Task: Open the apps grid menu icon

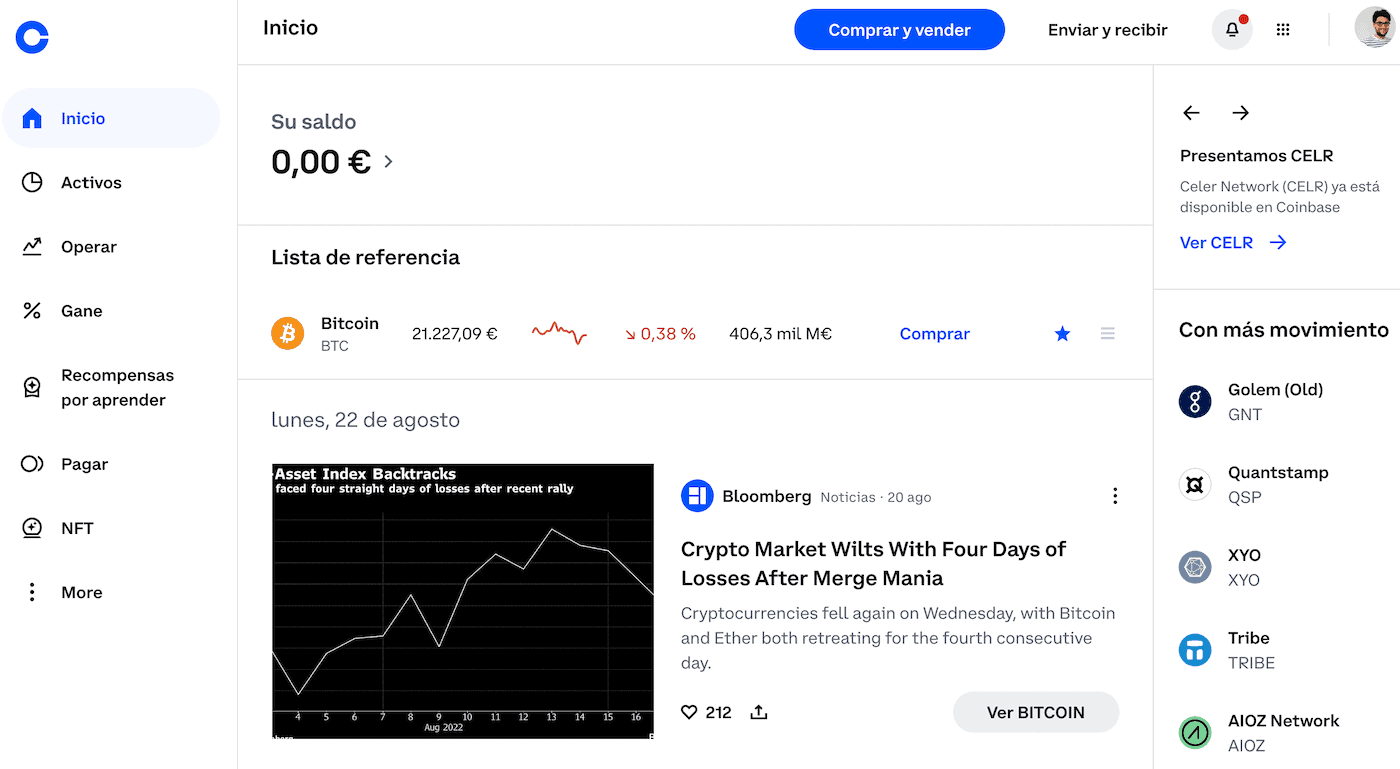Action: pos(1283,30)
